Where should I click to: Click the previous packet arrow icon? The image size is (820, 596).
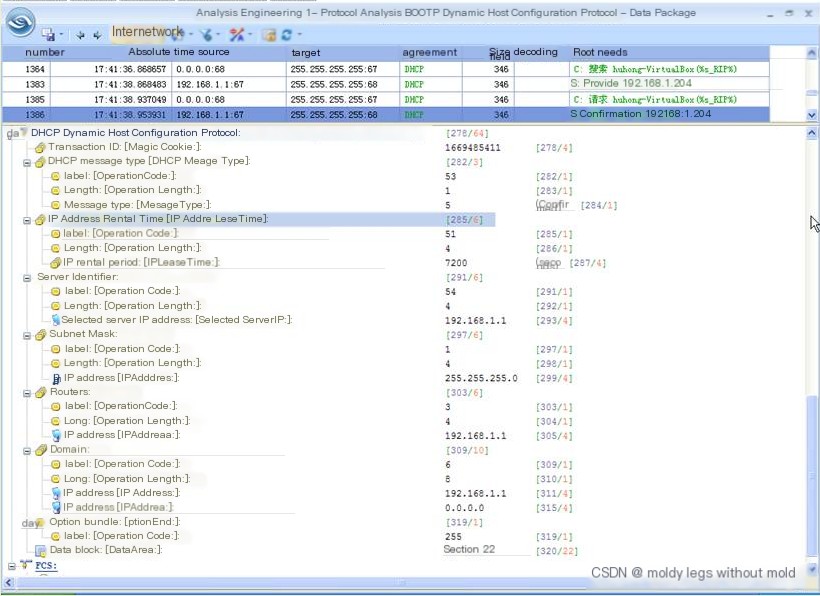coord(80,35)
